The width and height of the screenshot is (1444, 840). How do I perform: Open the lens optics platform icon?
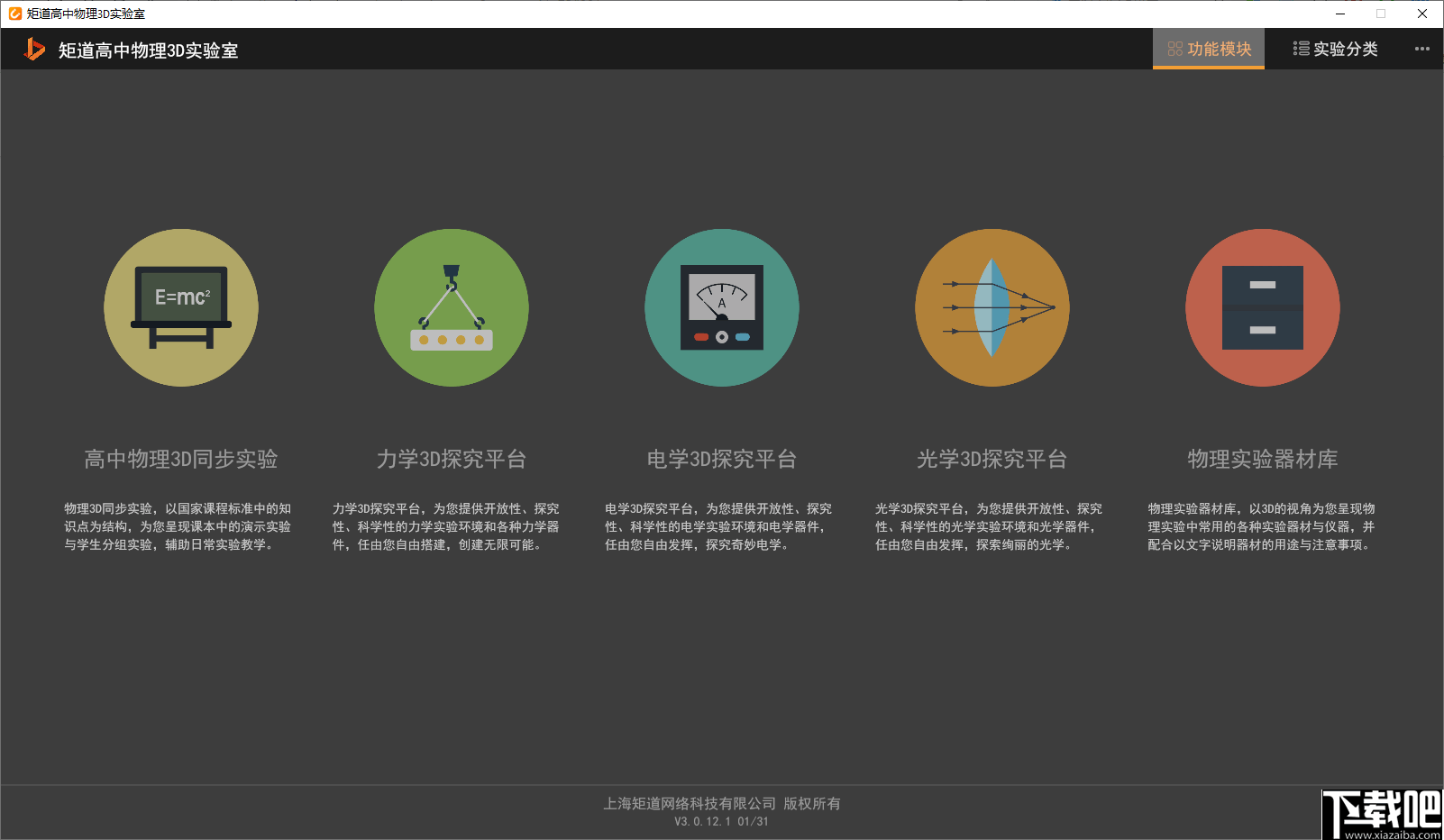click(992, 307)
